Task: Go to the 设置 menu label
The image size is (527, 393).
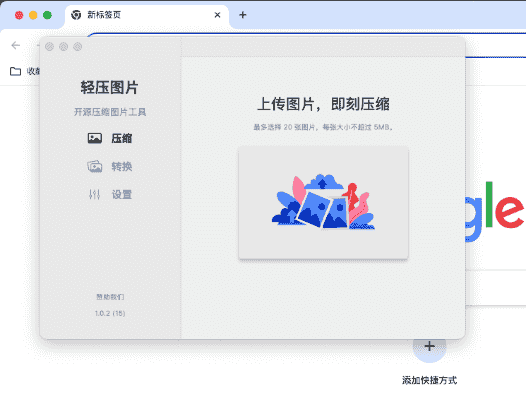Action: tap(122, 194)
